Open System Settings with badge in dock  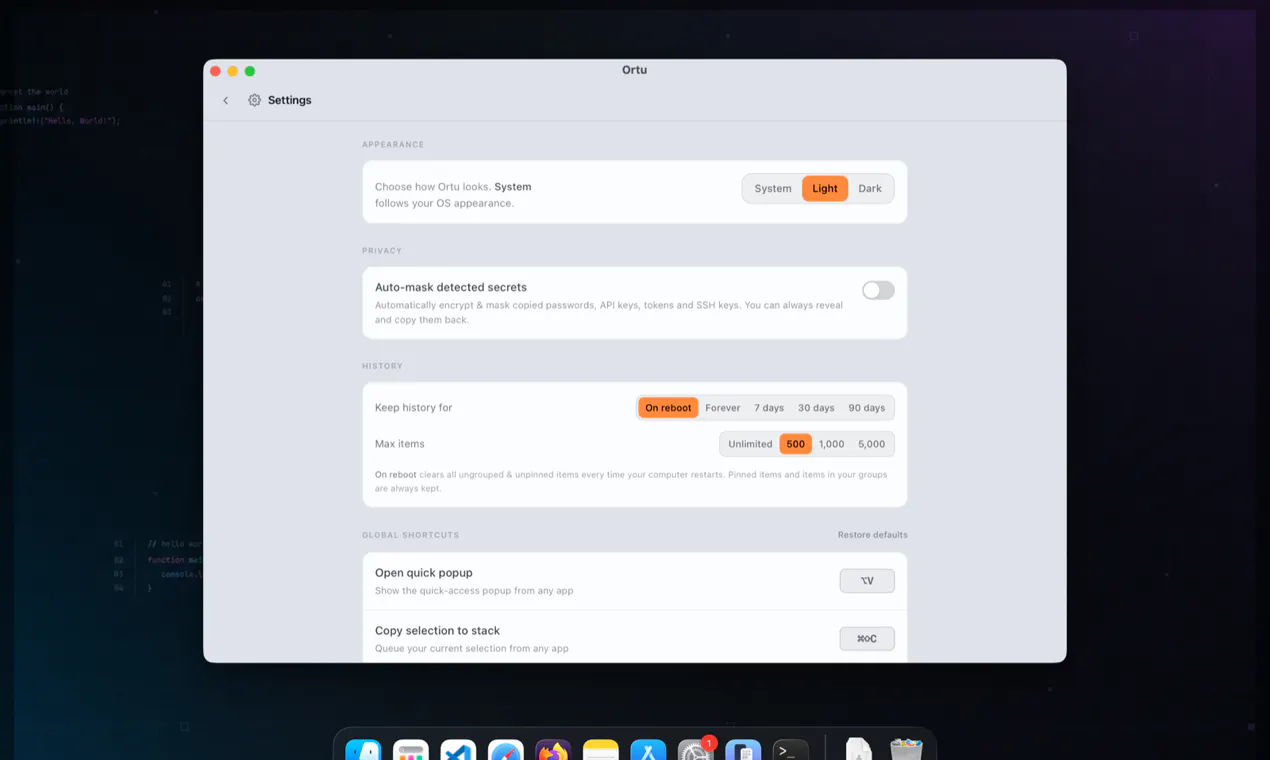click(x=696, y=751)
